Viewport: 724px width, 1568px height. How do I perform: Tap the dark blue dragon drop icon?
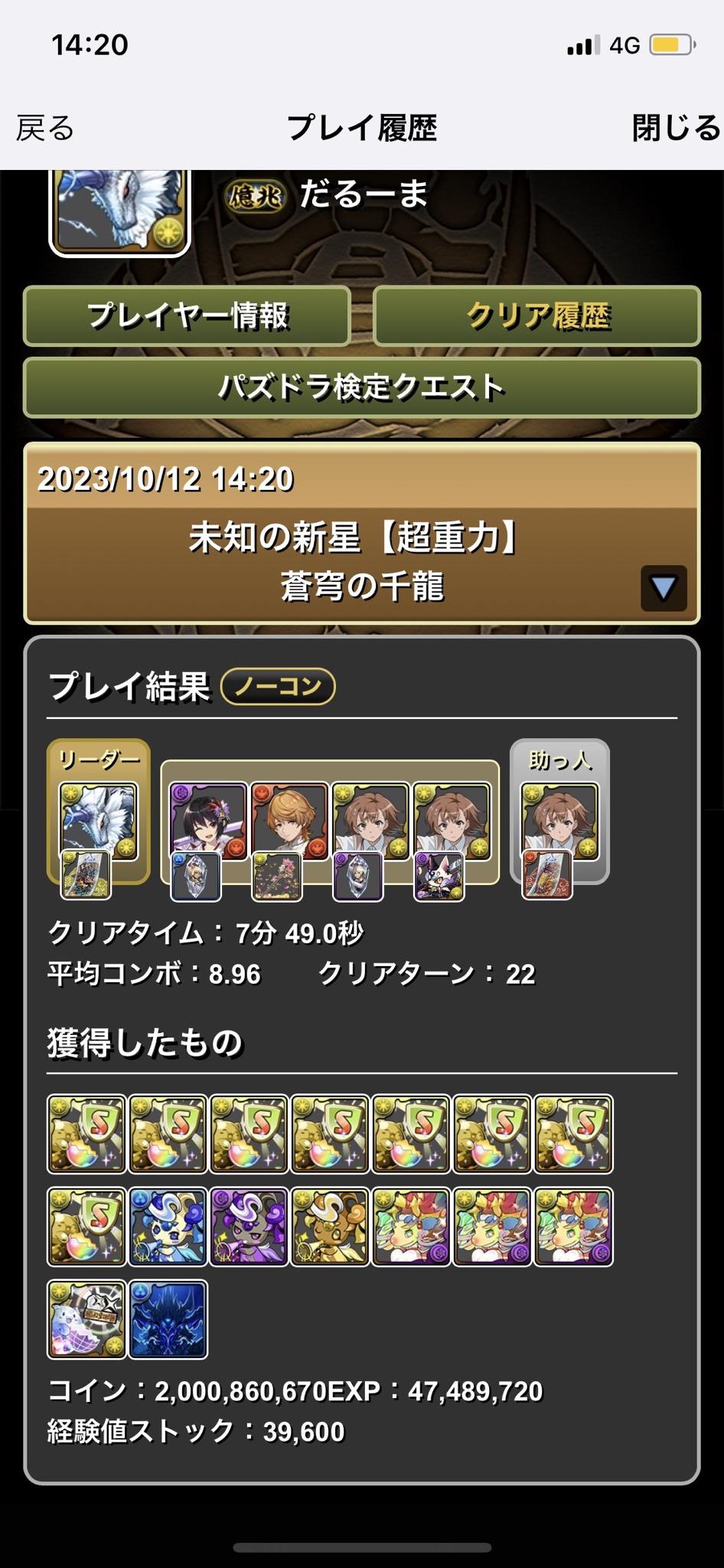pyautogui.click(x=168, y=1319)
